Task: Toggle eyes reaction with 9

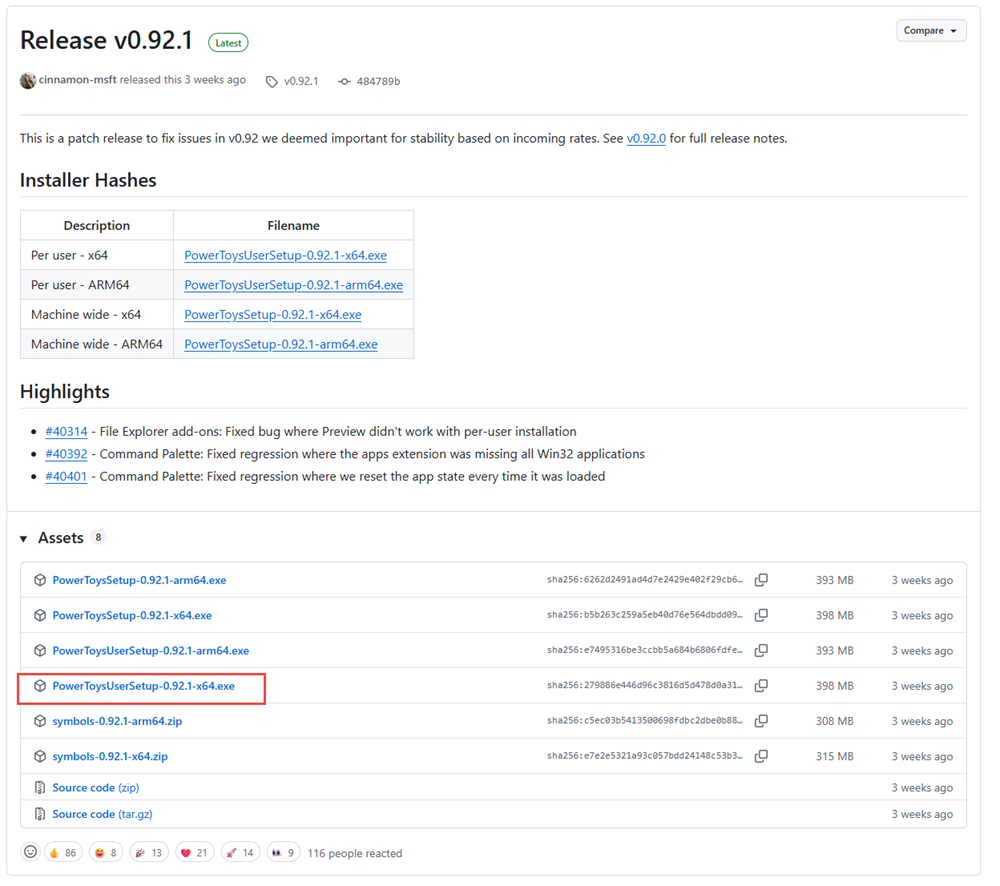Action: click(x=283, y=853)
